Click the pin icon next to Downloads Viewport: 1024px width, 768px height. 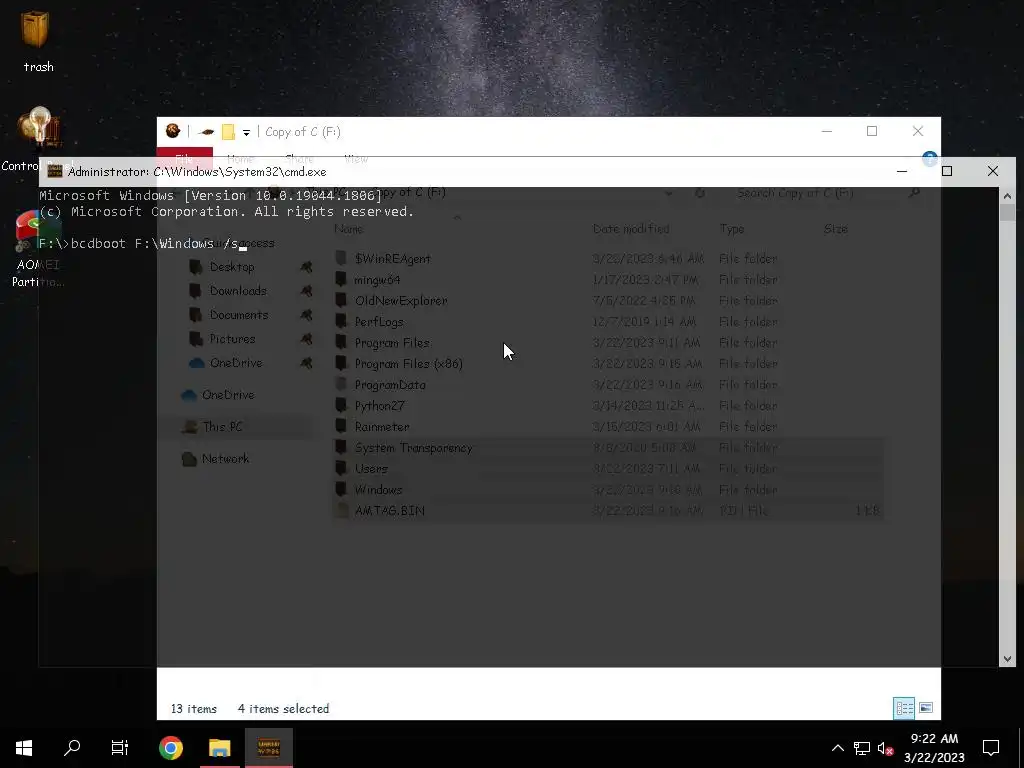tap(306, 291)
